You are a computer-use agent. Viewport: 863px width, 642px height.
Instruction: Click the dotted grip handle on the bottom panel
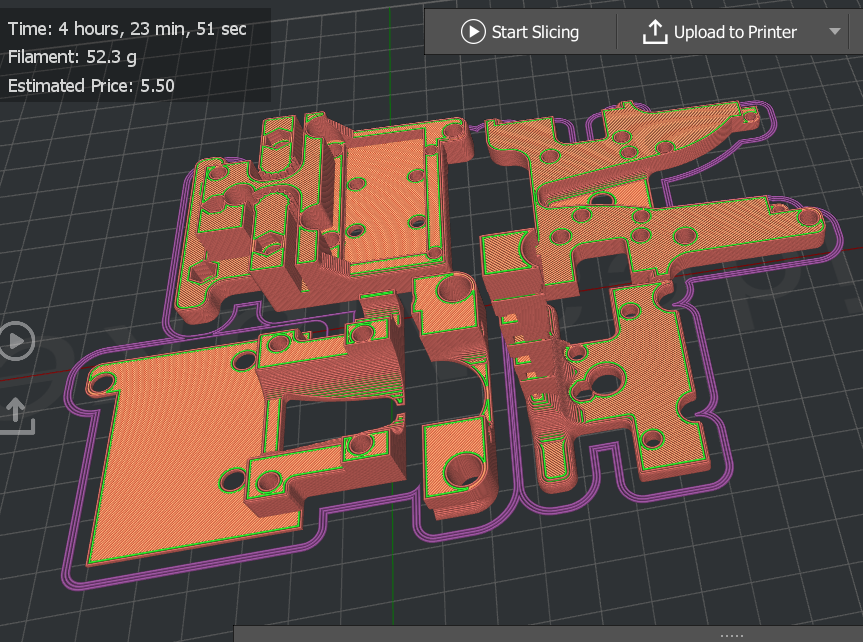coord(731,635)
